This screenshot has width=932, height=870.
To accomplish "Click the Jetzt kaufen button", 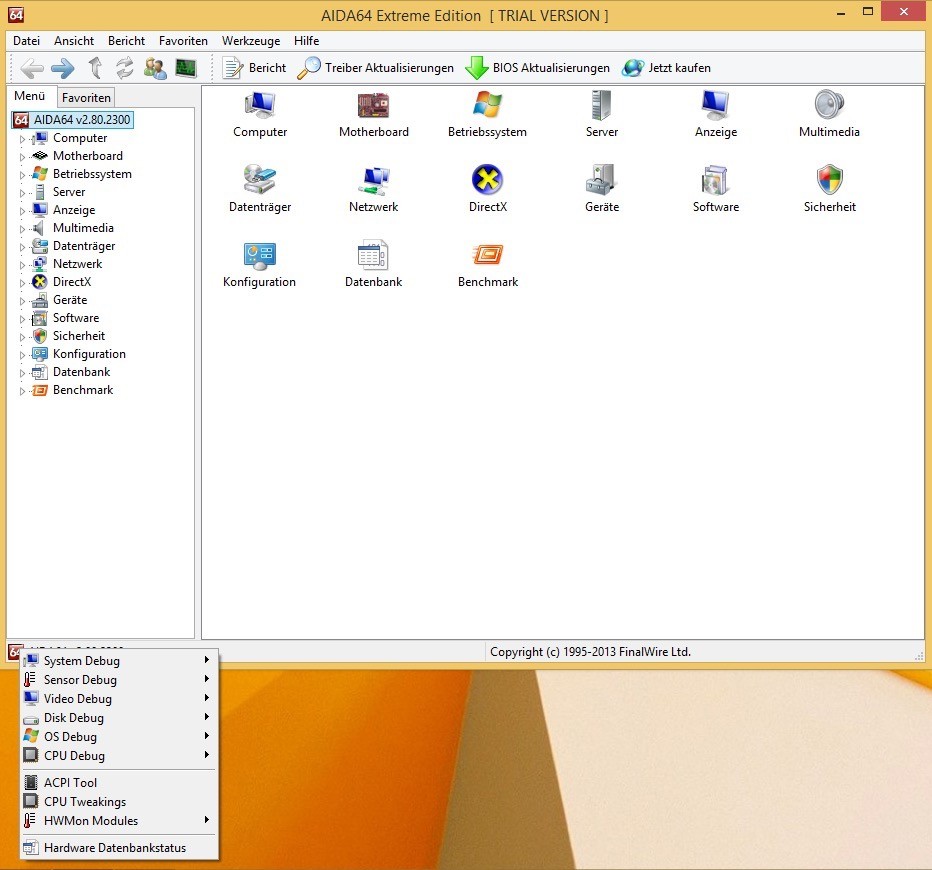I will click(x=667, y=68).
